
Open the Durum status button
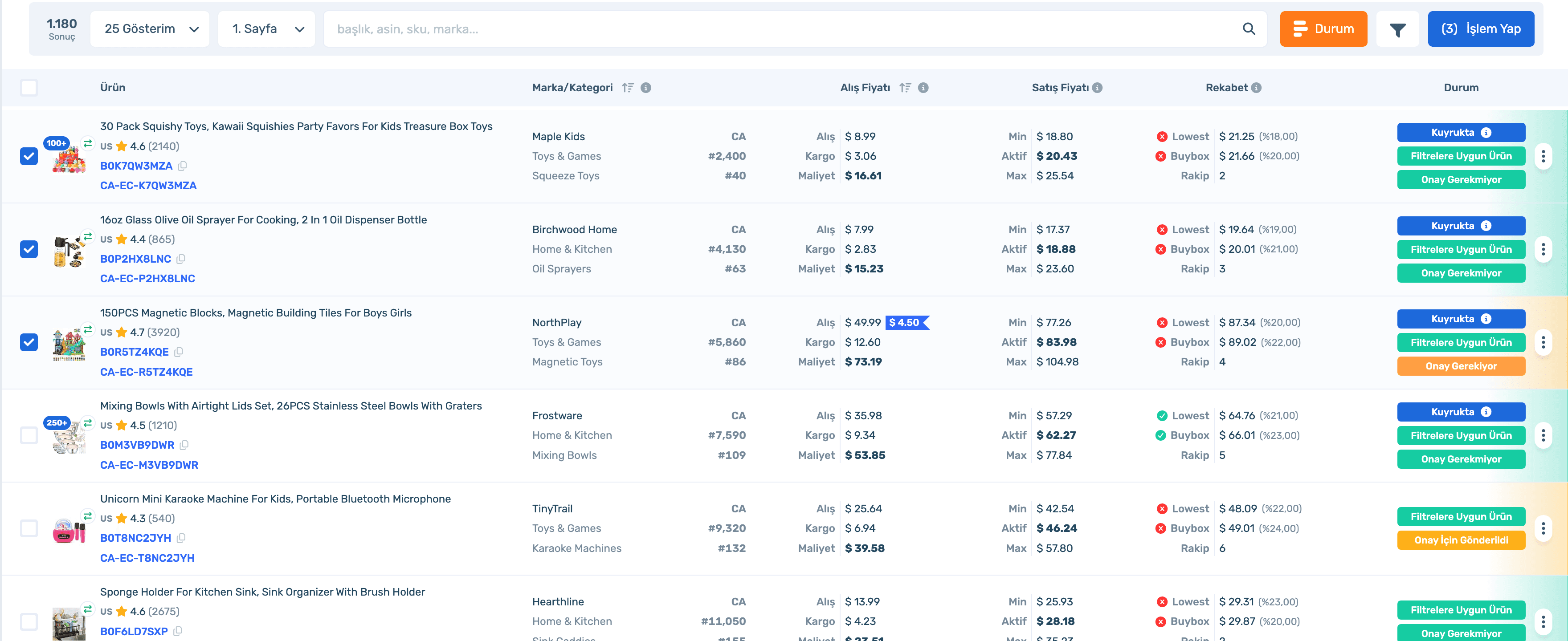point(1323,28)
